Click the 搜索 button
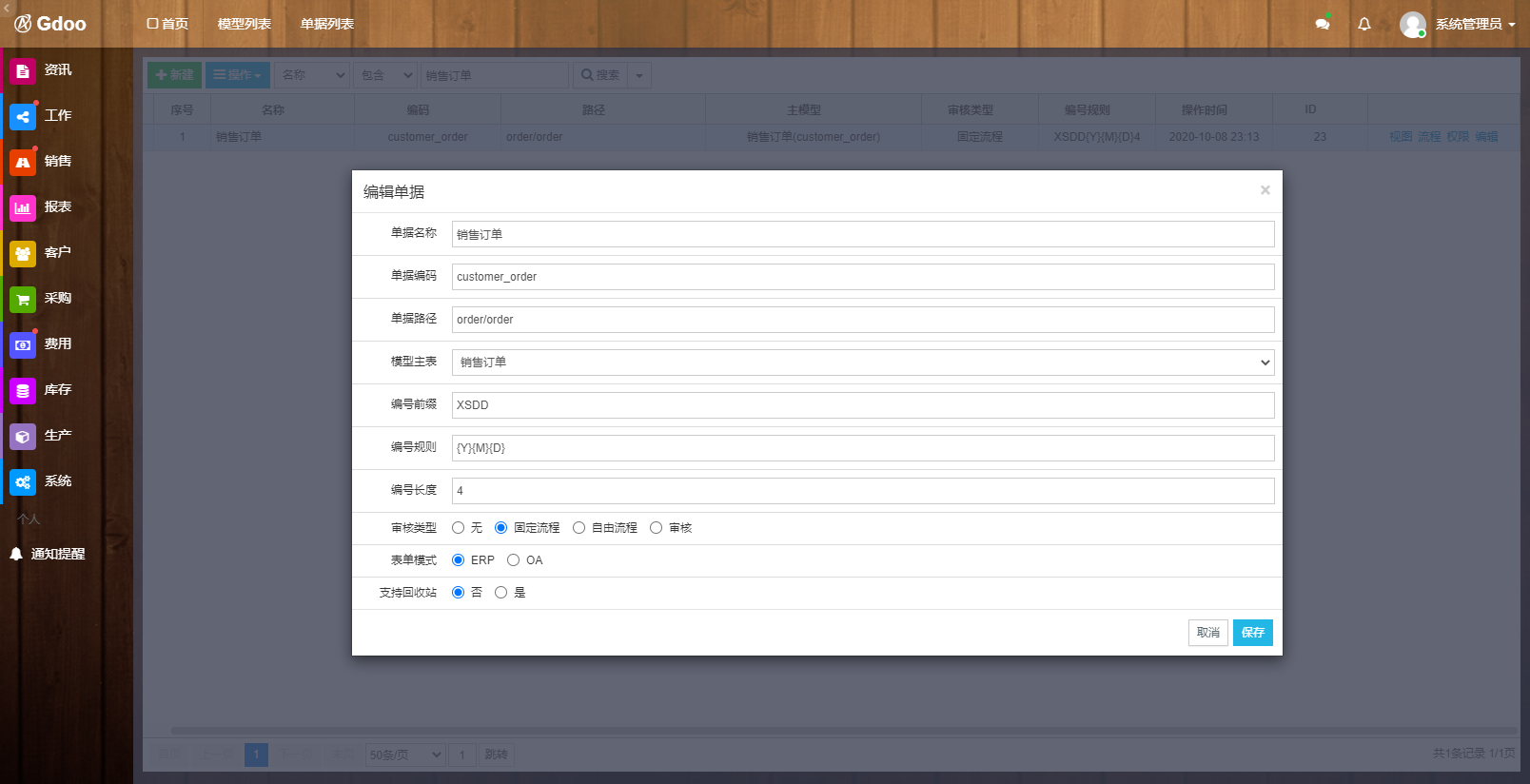 pyautogui.click(x=600, y=75)
